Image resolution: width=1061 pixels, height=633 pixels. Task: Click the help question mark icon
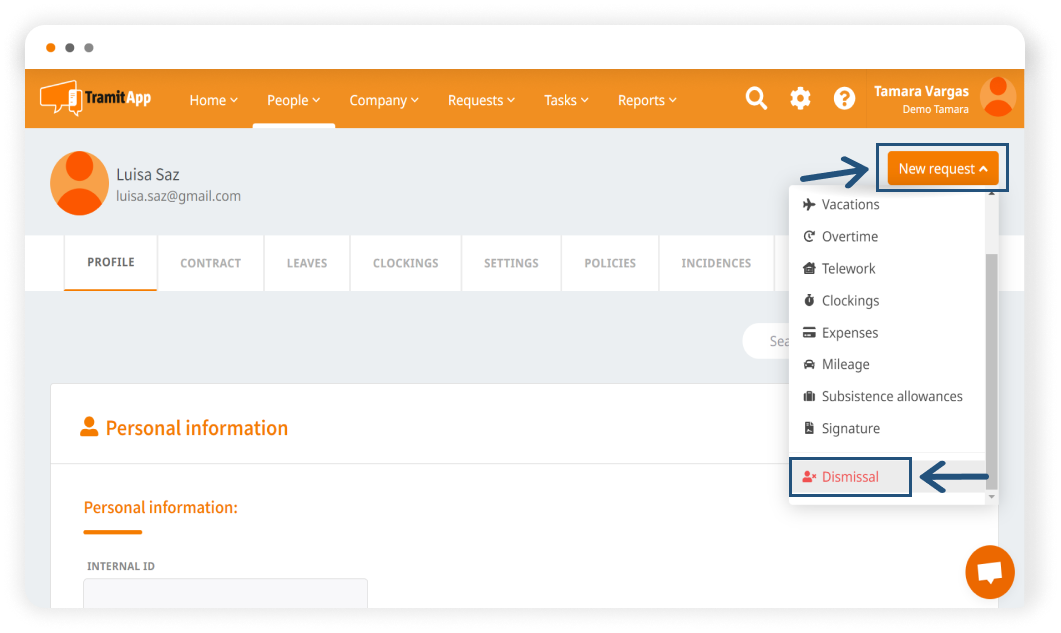point(845,98)
